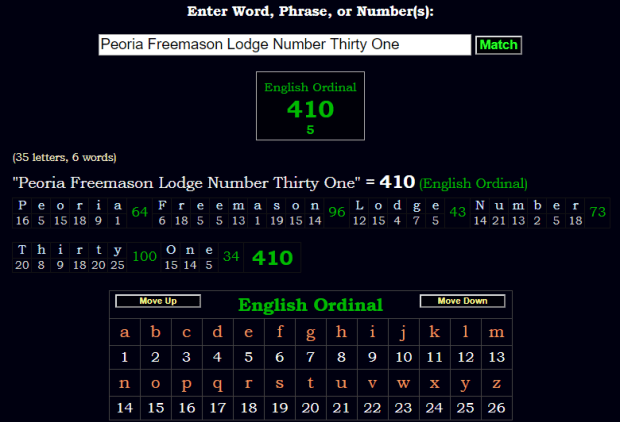Click letter 'x' in the cipher chart

435,383
